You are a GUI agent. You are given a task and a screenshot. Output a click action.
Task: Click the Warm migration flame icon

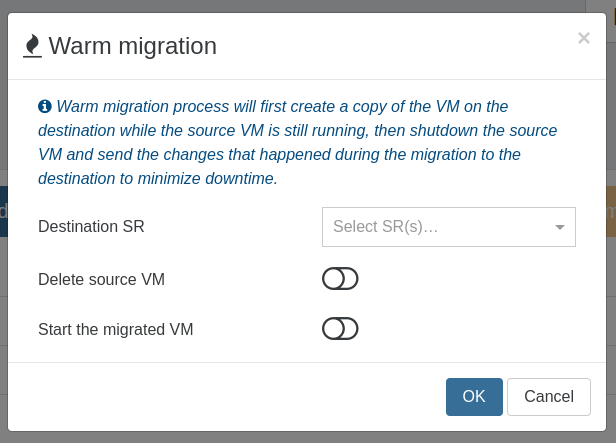click(x=32, y=46)
